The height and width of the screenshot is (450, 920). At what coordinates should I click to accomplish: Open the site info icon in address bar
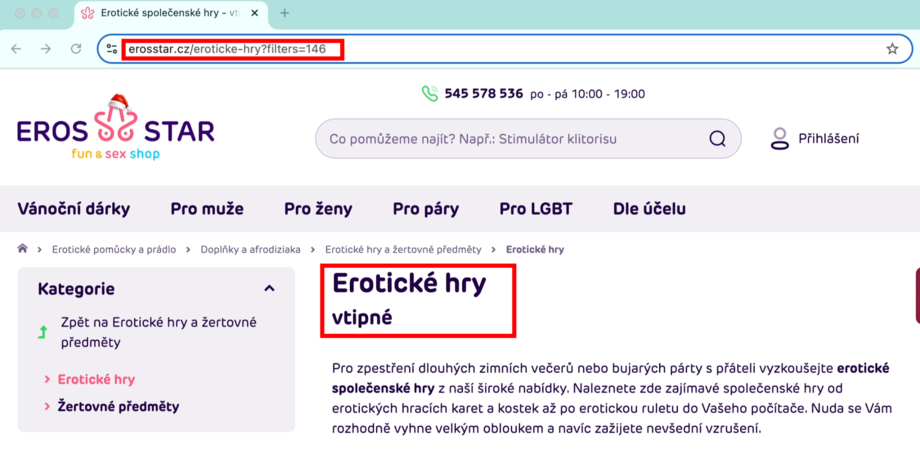[x=112, y=48]
